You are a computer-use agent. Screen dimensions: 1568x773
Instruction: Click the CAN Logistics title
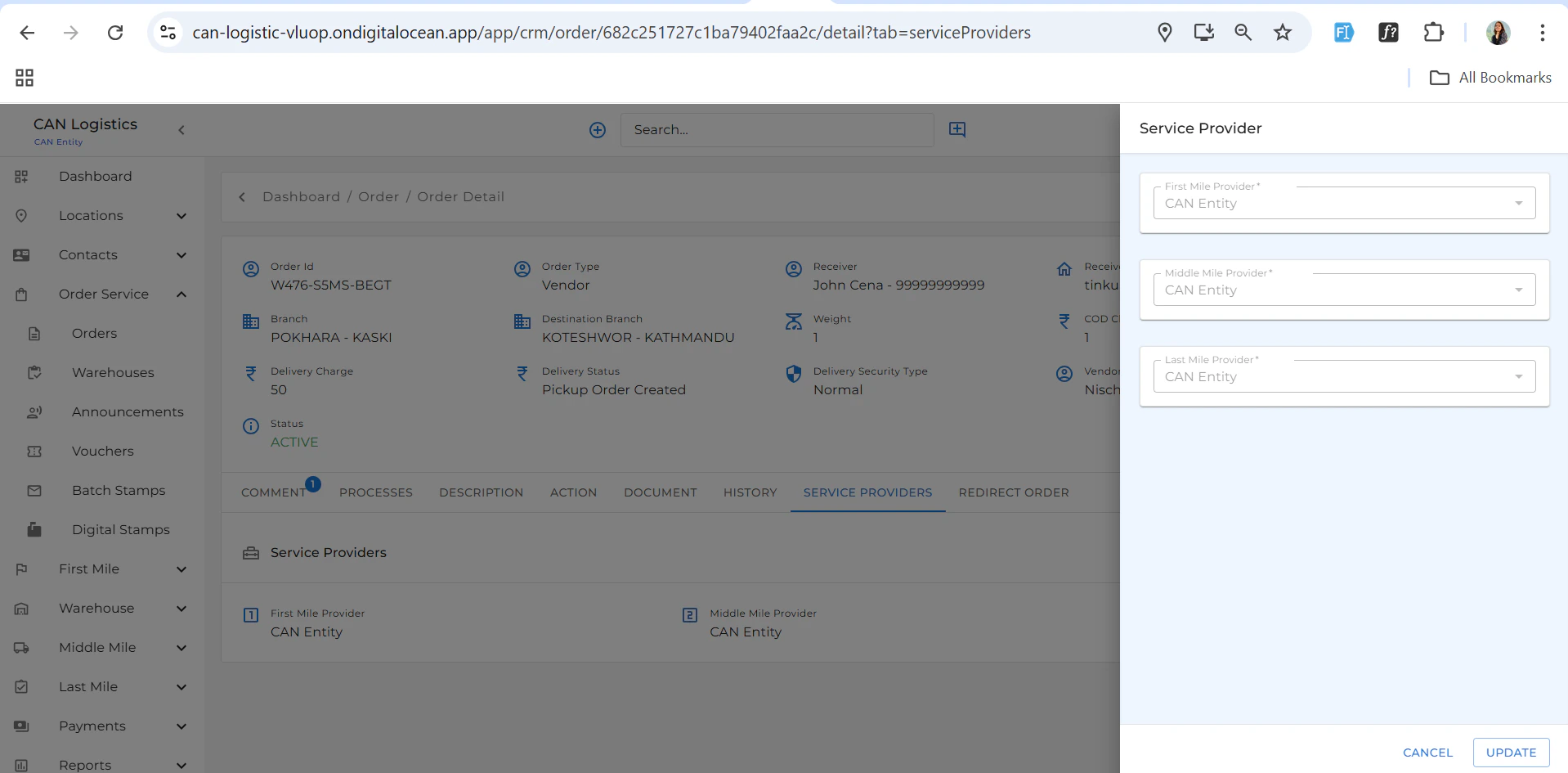pyautogui.click(x=85, y=124)
